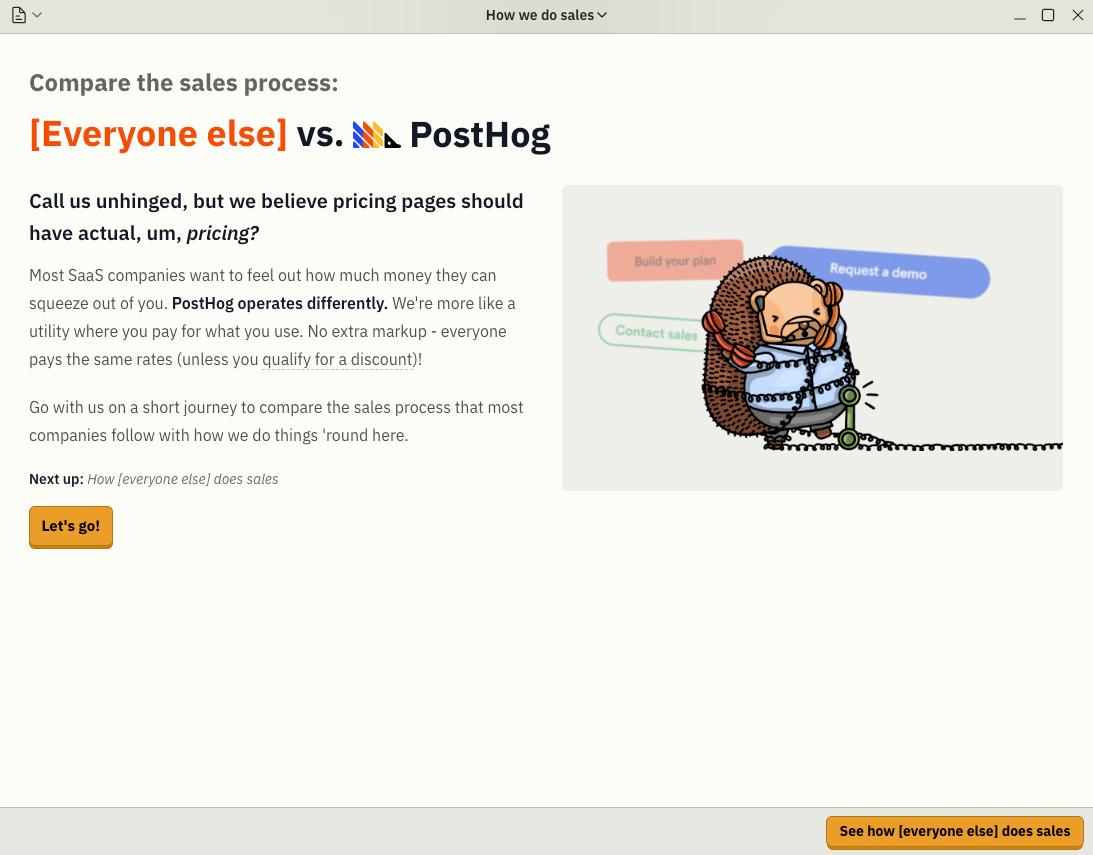The width and height of the screenshot is (1093, 855).
Task: Click the 'Contact sales' pill in illustration
Action: (654, 333)
